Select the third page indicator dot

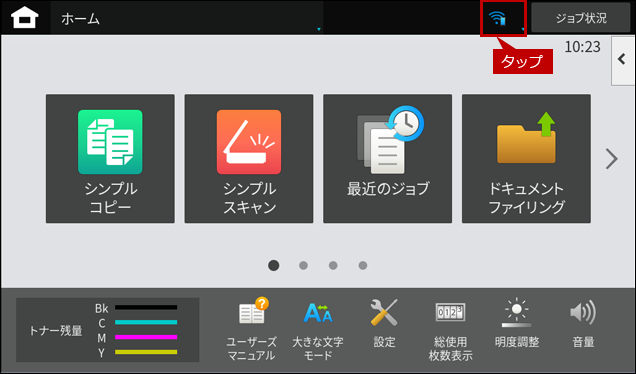(333, 265)
